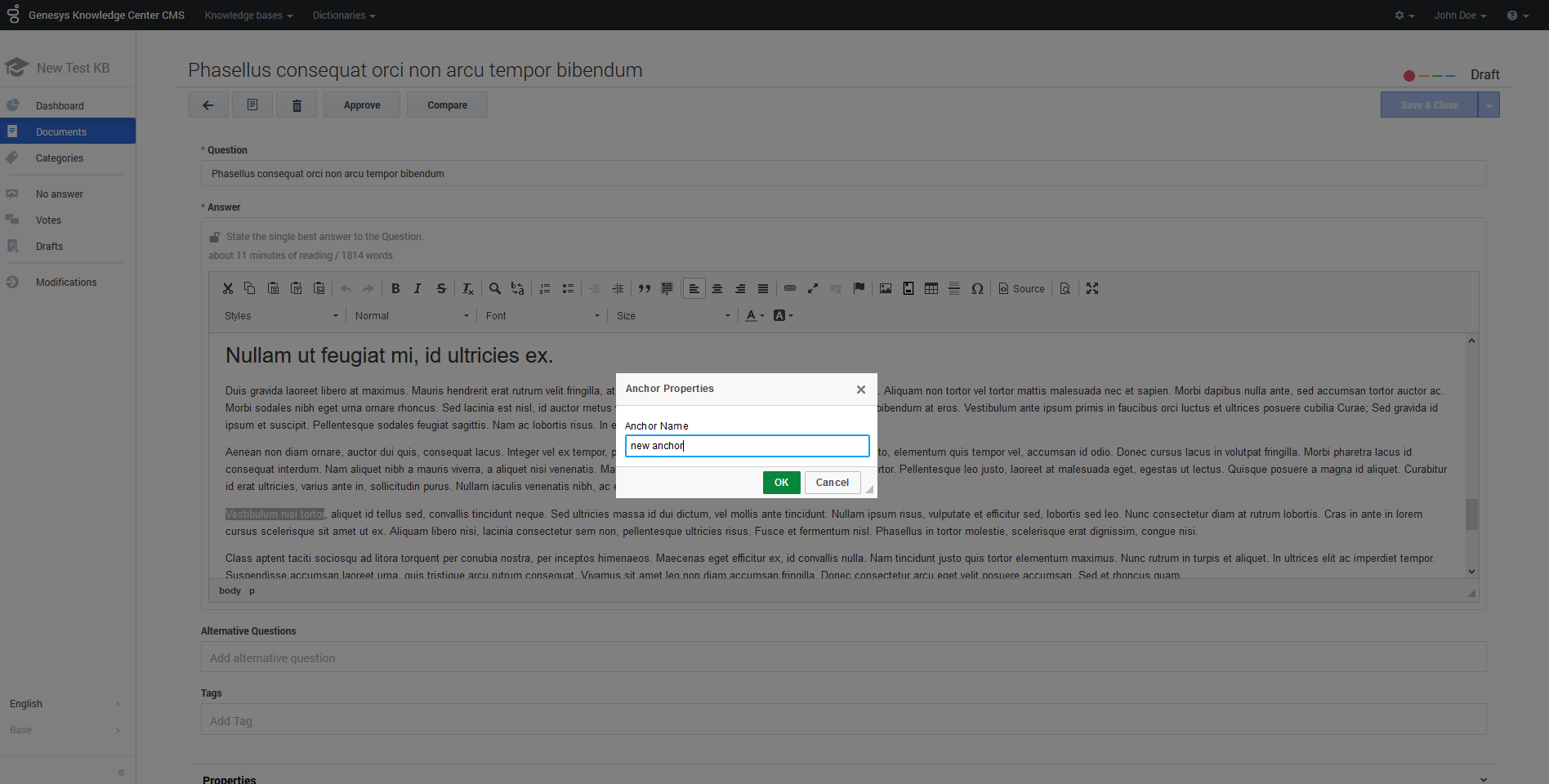Toggle the Align Left button

point(694,288)
